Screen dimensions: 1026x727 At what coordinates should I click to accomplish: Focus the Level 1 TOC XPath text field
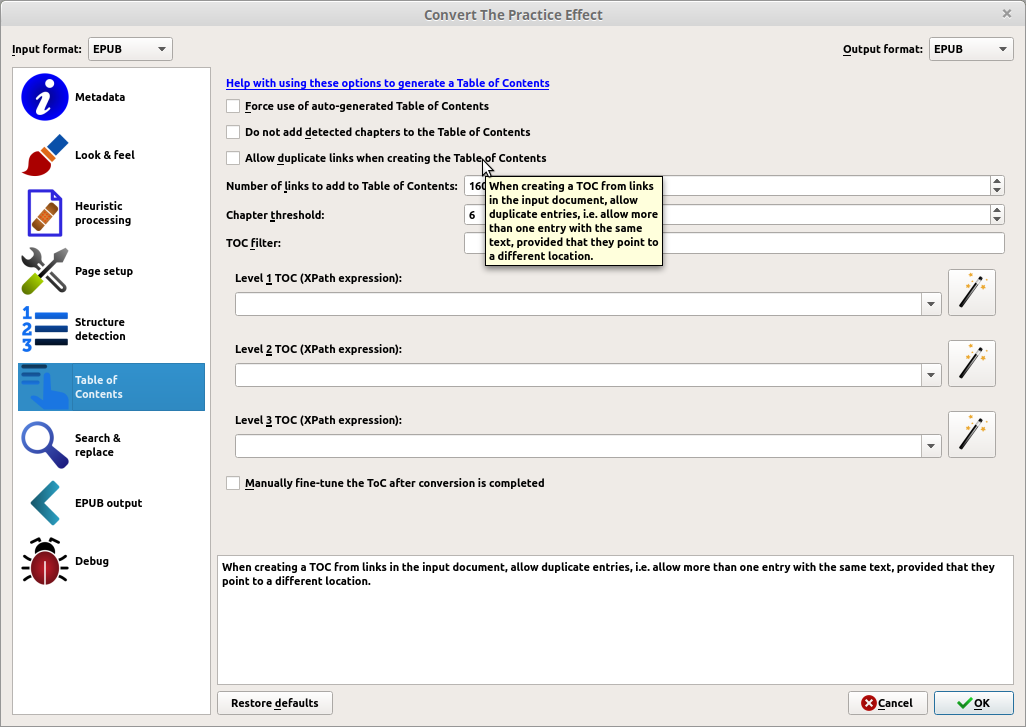coord(578,304)
